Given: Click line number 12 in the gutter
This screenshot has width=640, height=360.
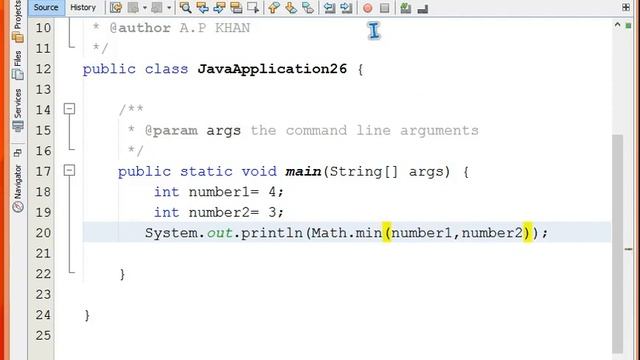Looking at the screenshot, I should (43, 69).
